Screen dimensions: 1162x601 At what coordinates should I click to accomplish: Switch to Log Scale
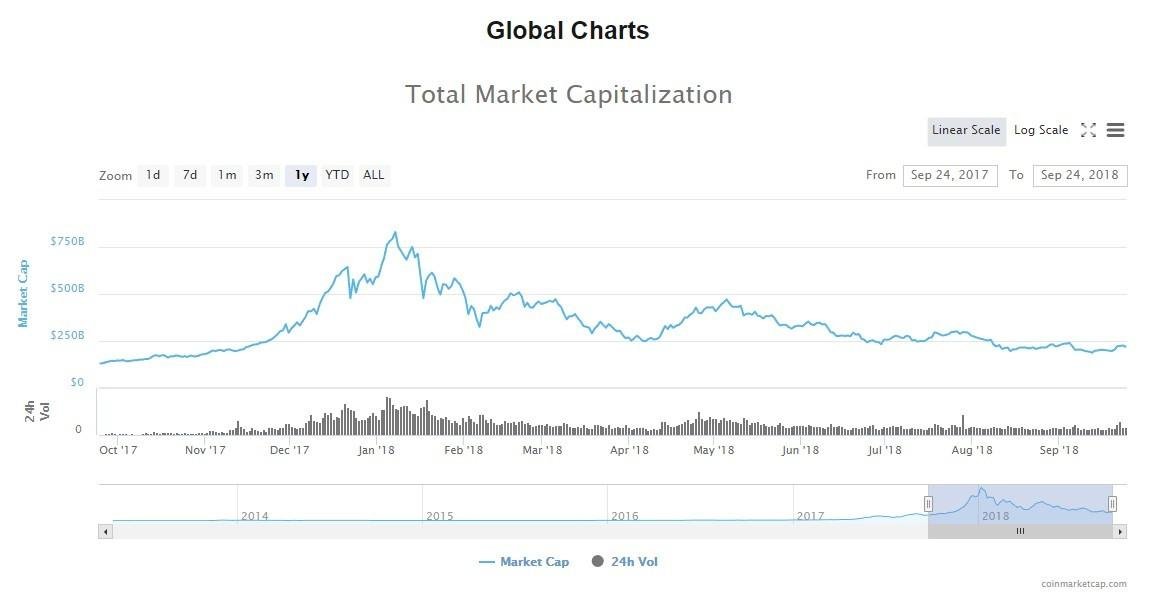[1041, 130]
